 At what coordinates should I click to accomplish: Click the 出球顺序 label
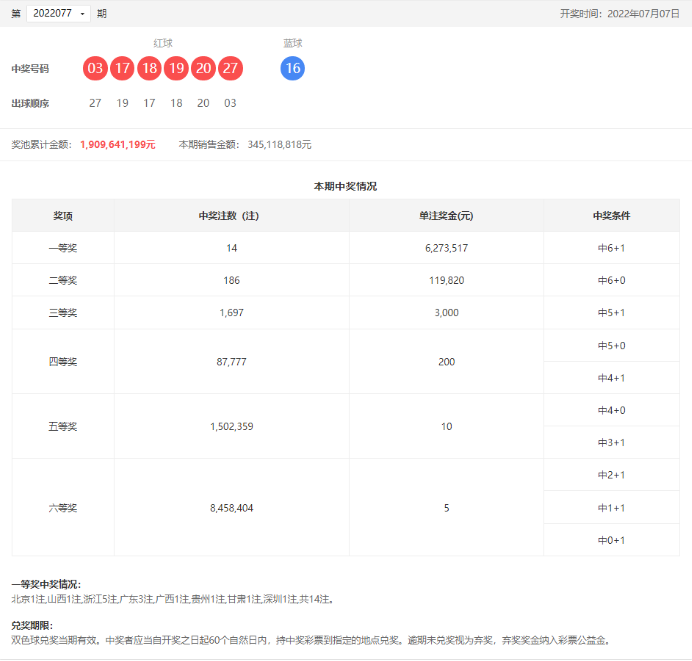pyautogui.click(x=30, y=103)
